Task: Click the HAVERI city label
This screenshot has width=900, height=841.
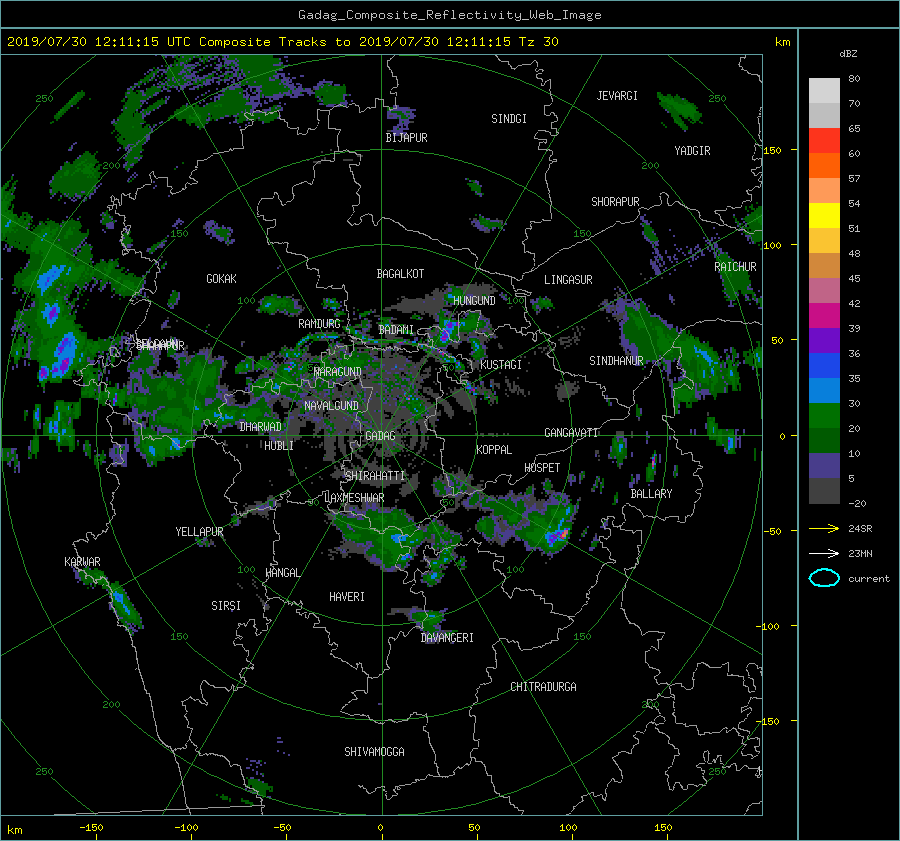Action: (x=347, y=597)
